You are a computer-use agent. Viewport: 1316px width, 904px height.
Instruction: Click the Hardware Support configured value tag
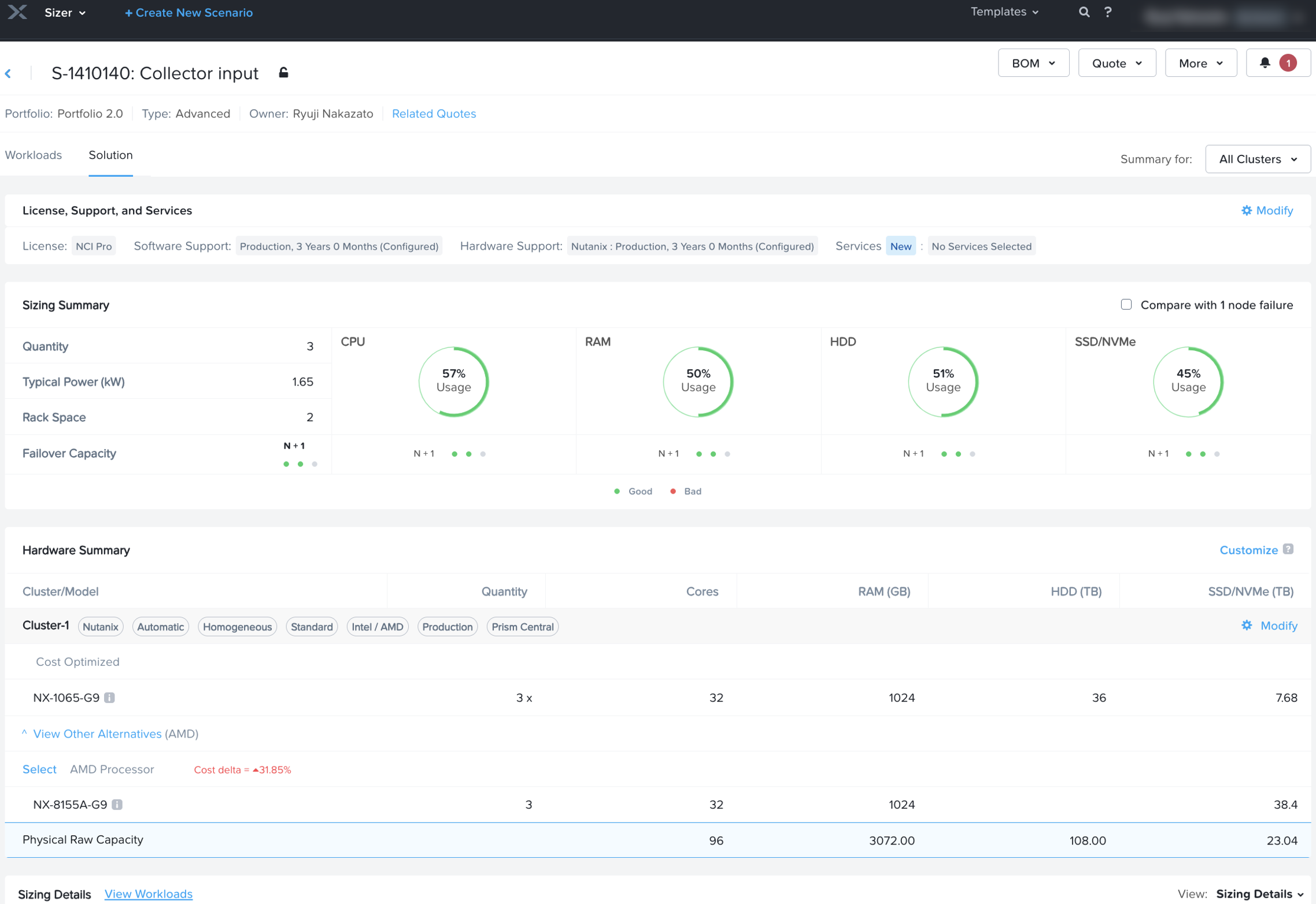pyautogui.click(x=692, y=246)
